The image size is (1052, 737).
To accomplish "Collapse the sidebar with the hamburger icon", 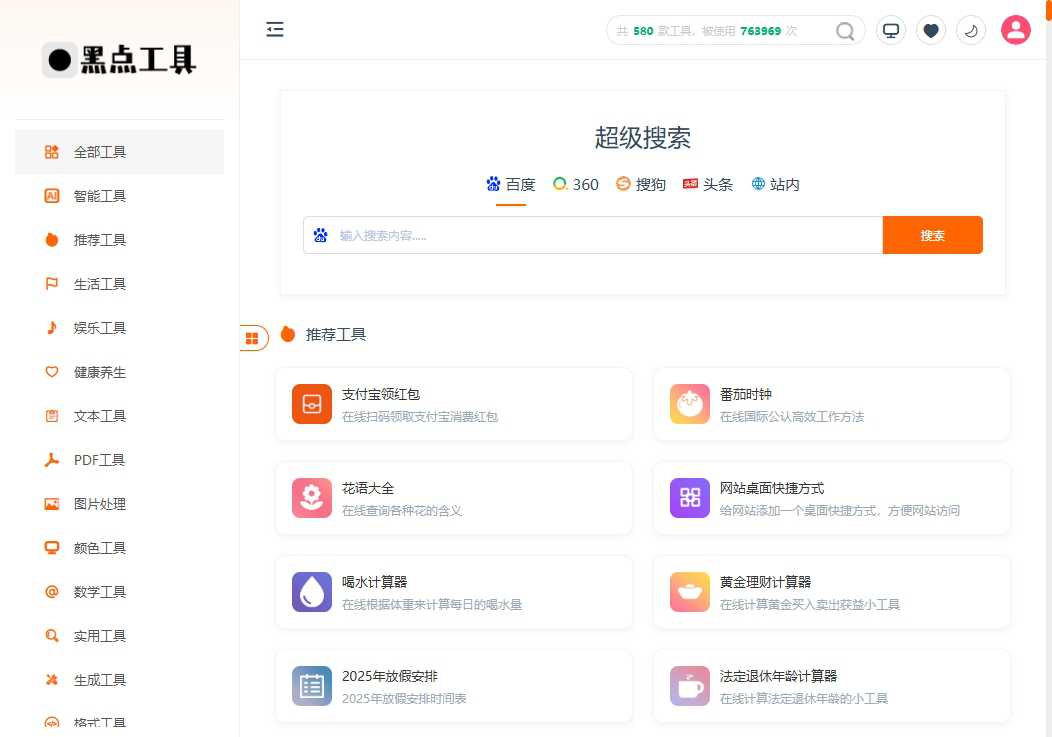I will click(x=275, y=30).
